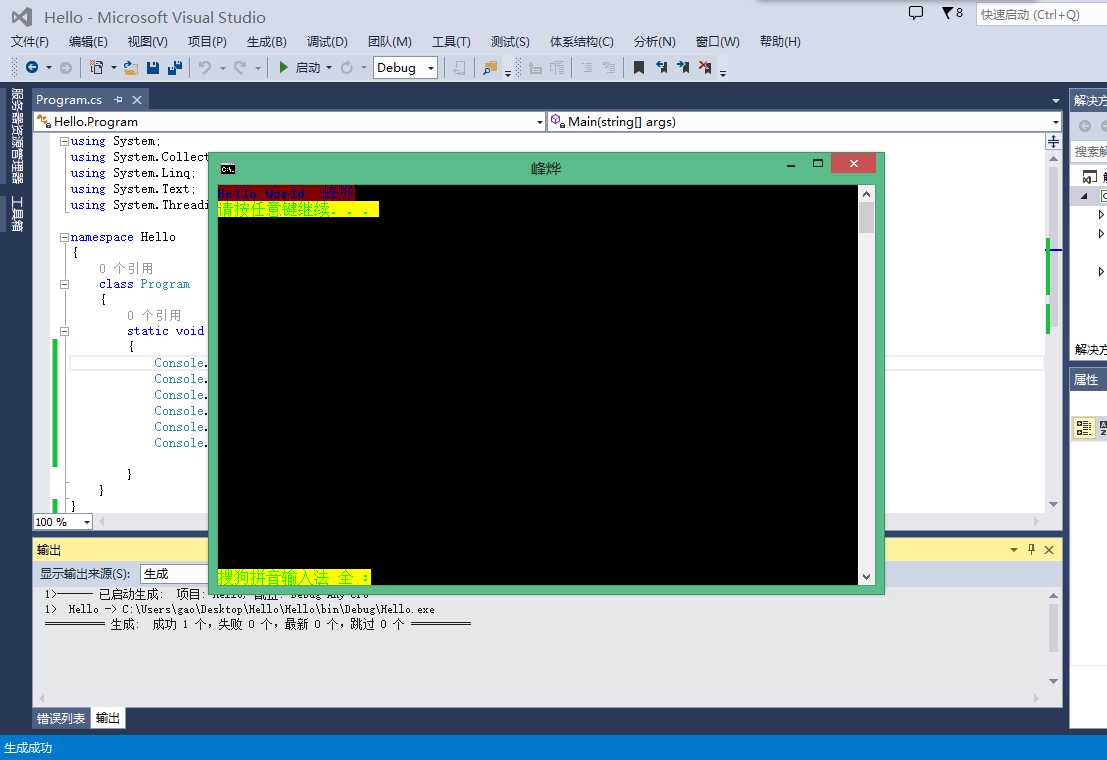Click the New Project toolbar icon

click(x=97, y=67)
